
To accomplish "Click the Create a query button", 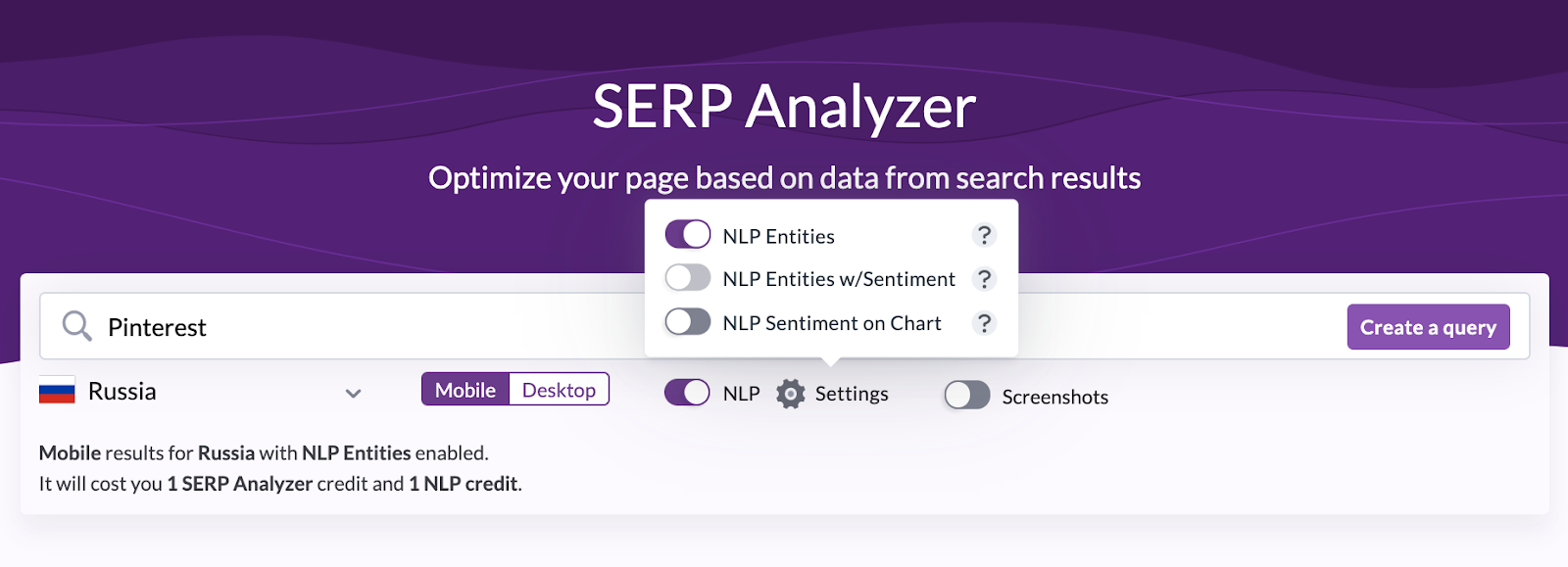I will pos(1428,327).
